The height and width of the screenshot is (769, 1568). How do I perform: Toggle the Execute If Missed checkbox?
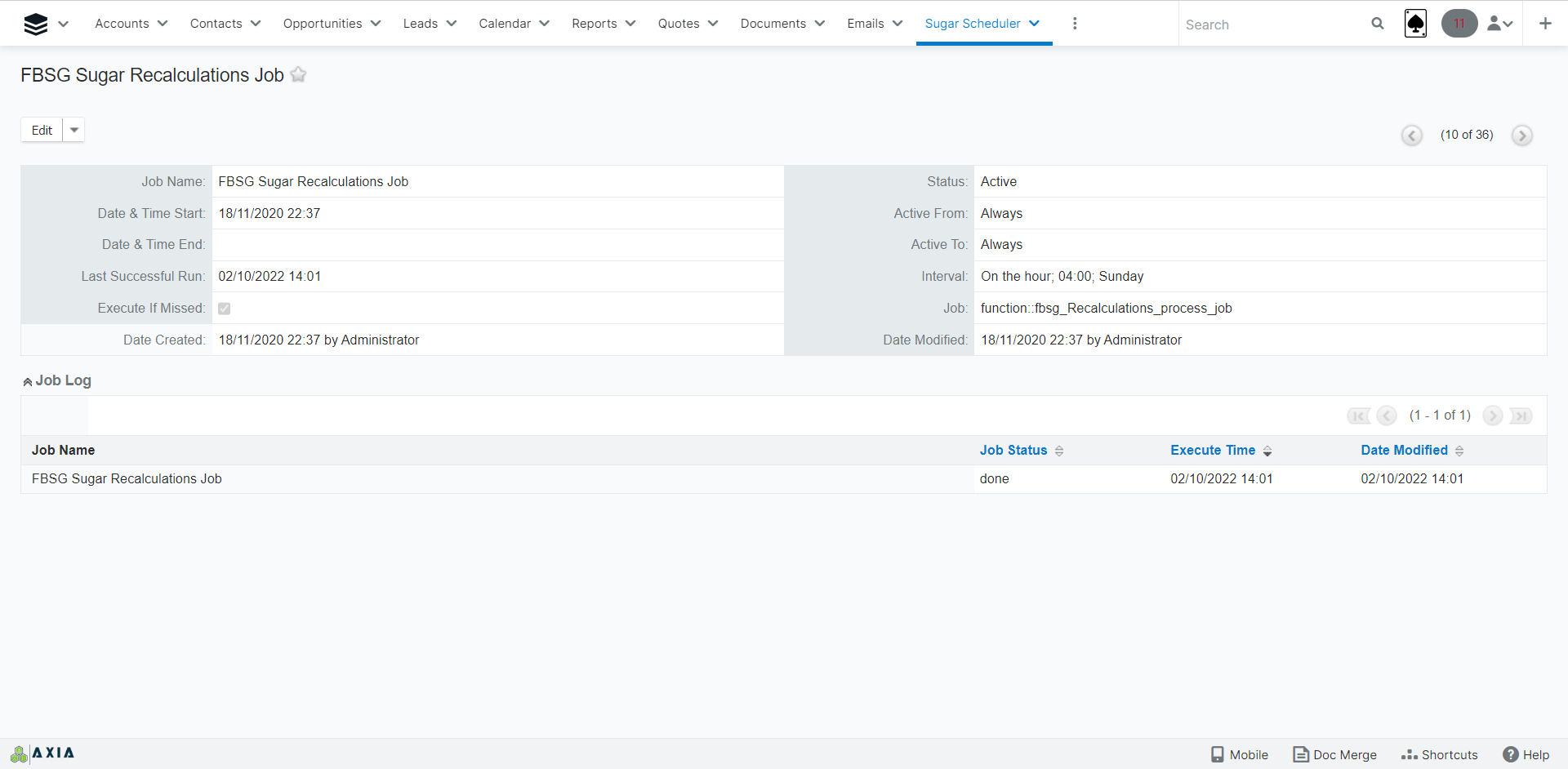[x=225, y=309]
